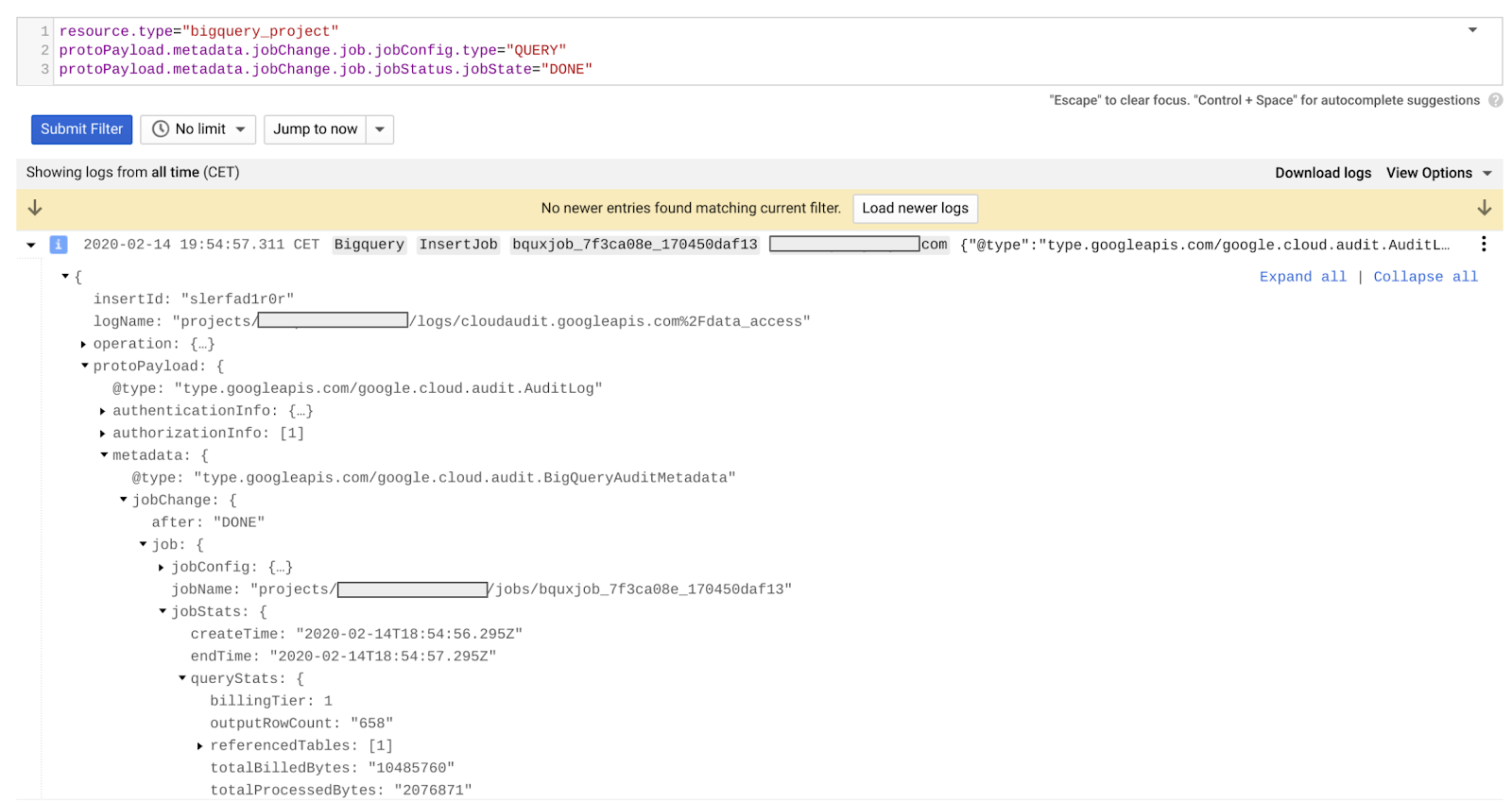Collapse the job field

pos(144,545)
